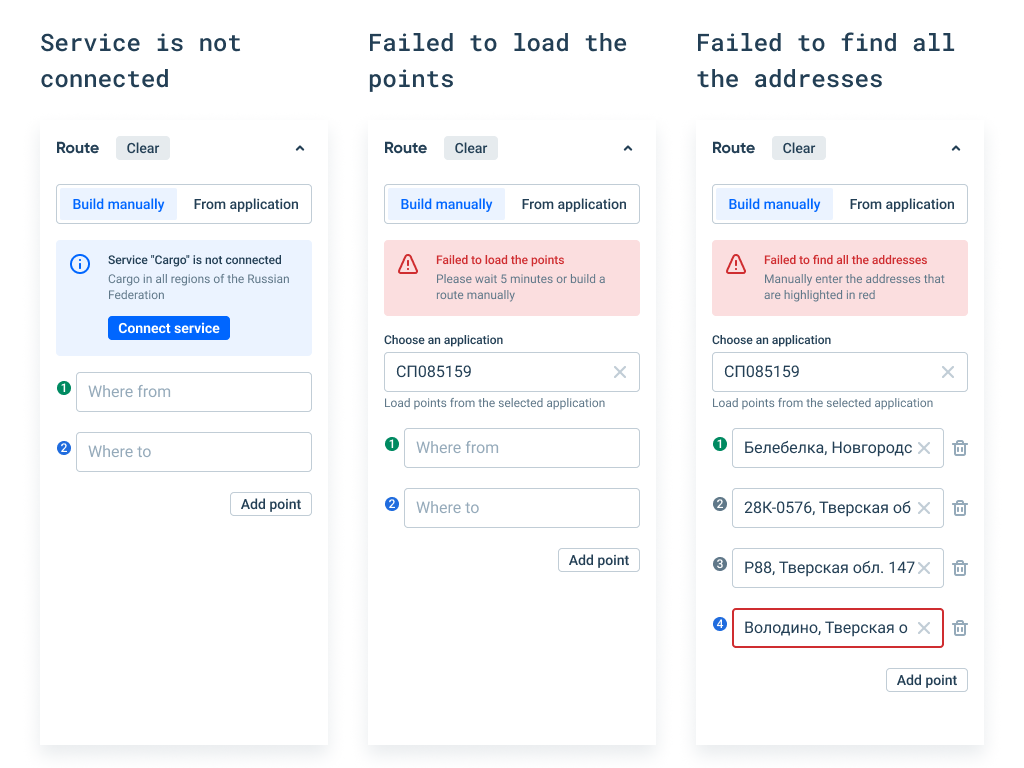Clear the Володино address using X icon

click(924, 628)
